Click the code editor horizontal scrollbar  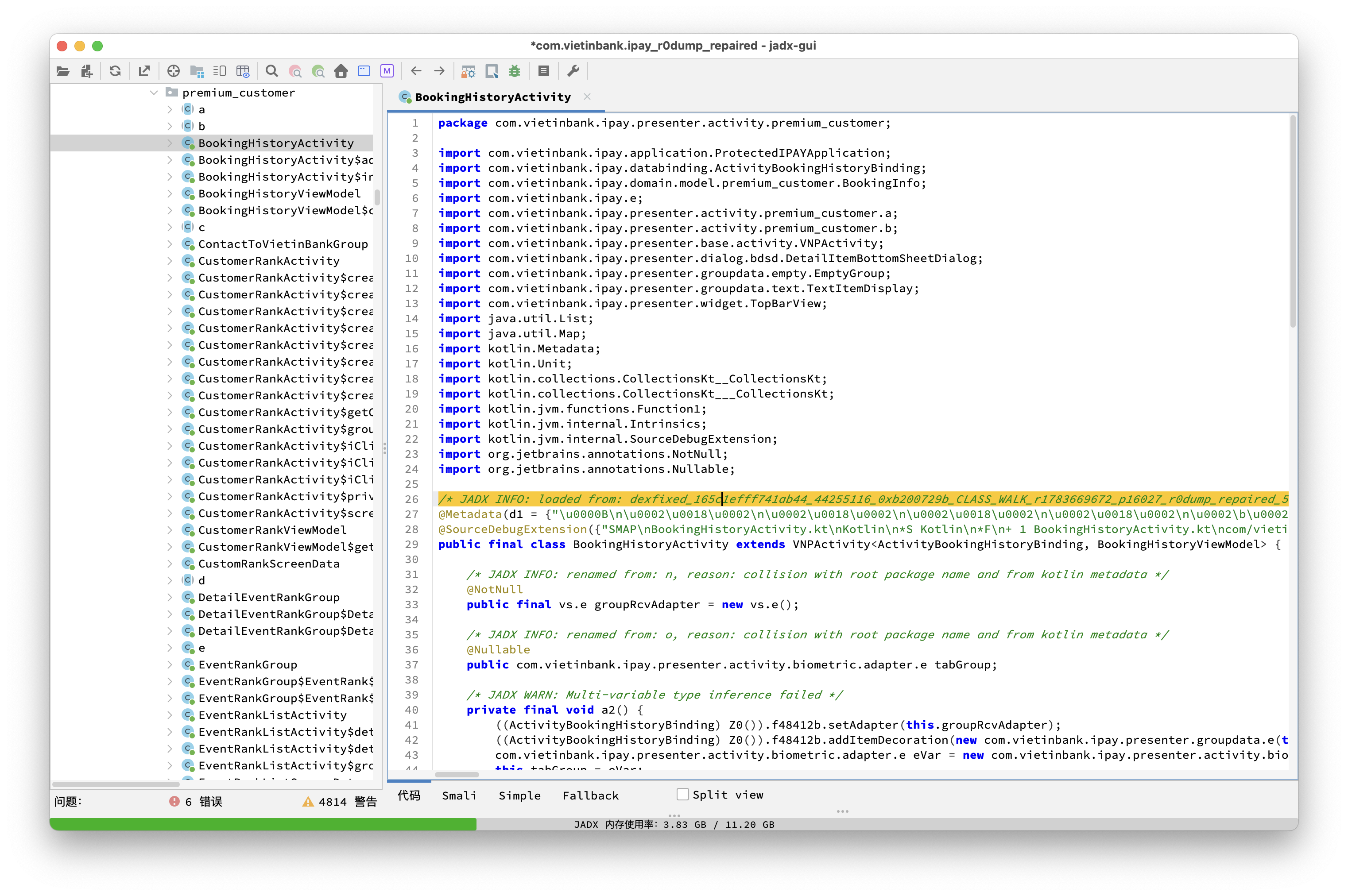(x=457, y=775)
